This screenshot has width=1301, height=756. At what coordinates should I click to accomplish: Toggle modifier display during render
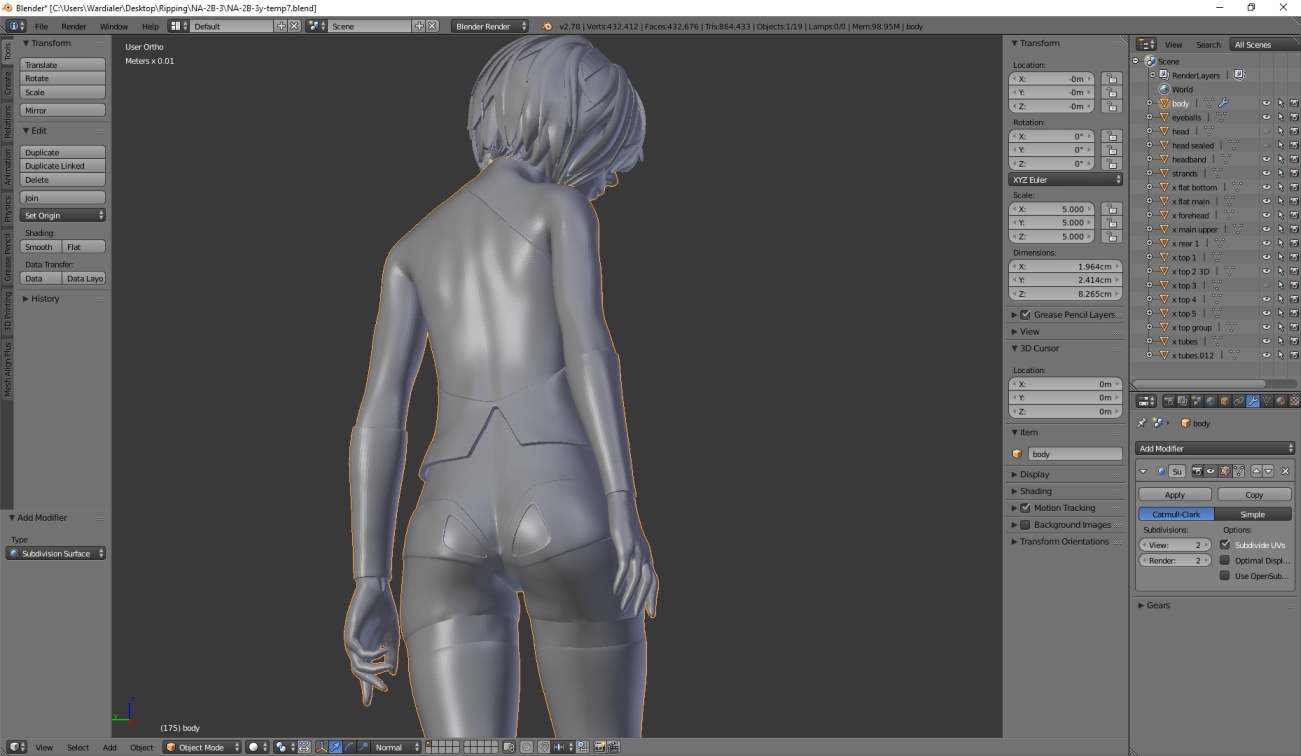[1198, 471]
